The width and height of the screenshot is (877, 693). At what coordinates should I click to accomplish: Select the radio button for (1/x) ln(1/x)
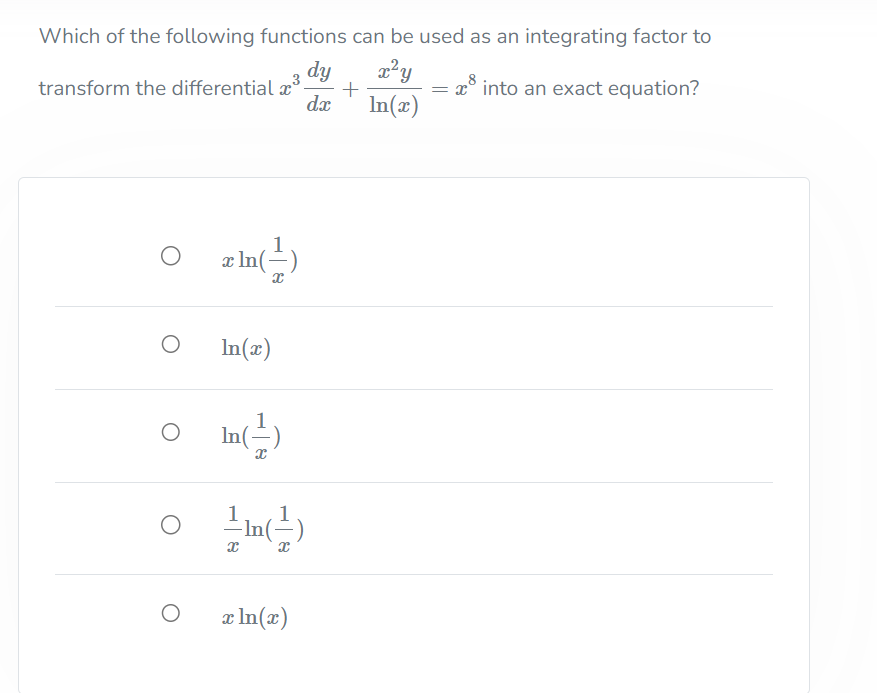coord(170,524)
